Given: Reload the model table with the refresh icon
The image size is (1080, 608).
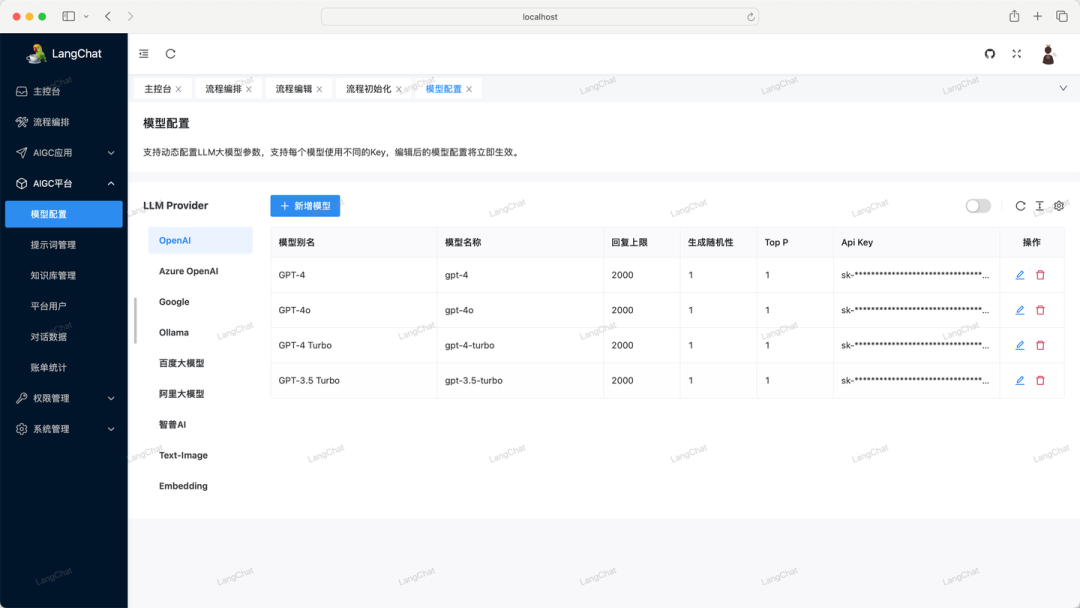Looking at the screenshot, I should [x=1020, y=206].
